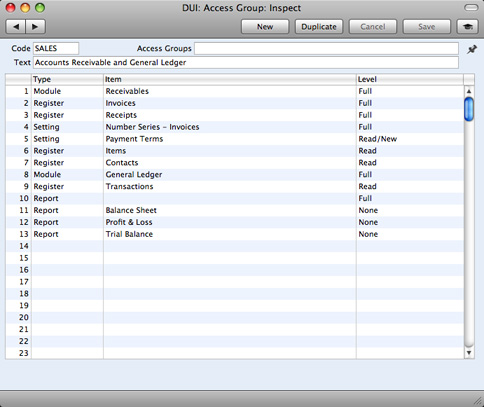
Task: Click the Save button
Action: [x=426, y=27]
